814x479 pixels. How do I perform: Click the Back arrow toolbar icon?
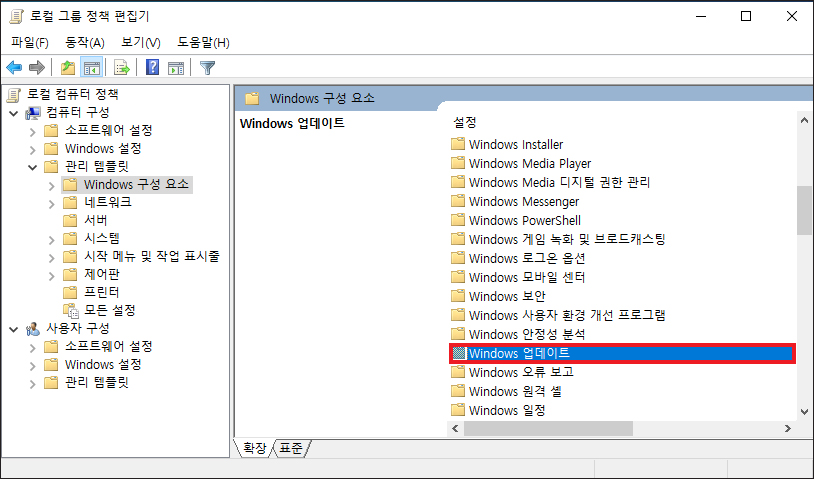pyautogui.click(x=14, y=67)
